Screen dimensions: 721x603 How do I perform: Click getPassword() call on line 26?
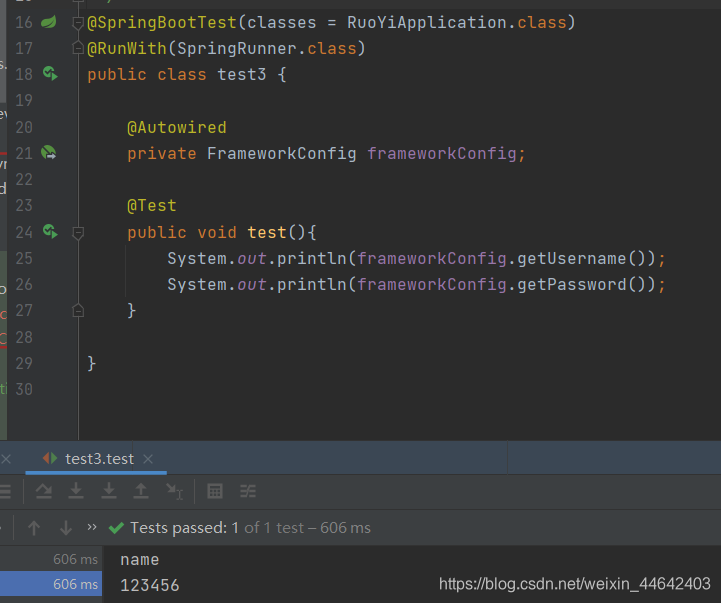click(581, 284)
